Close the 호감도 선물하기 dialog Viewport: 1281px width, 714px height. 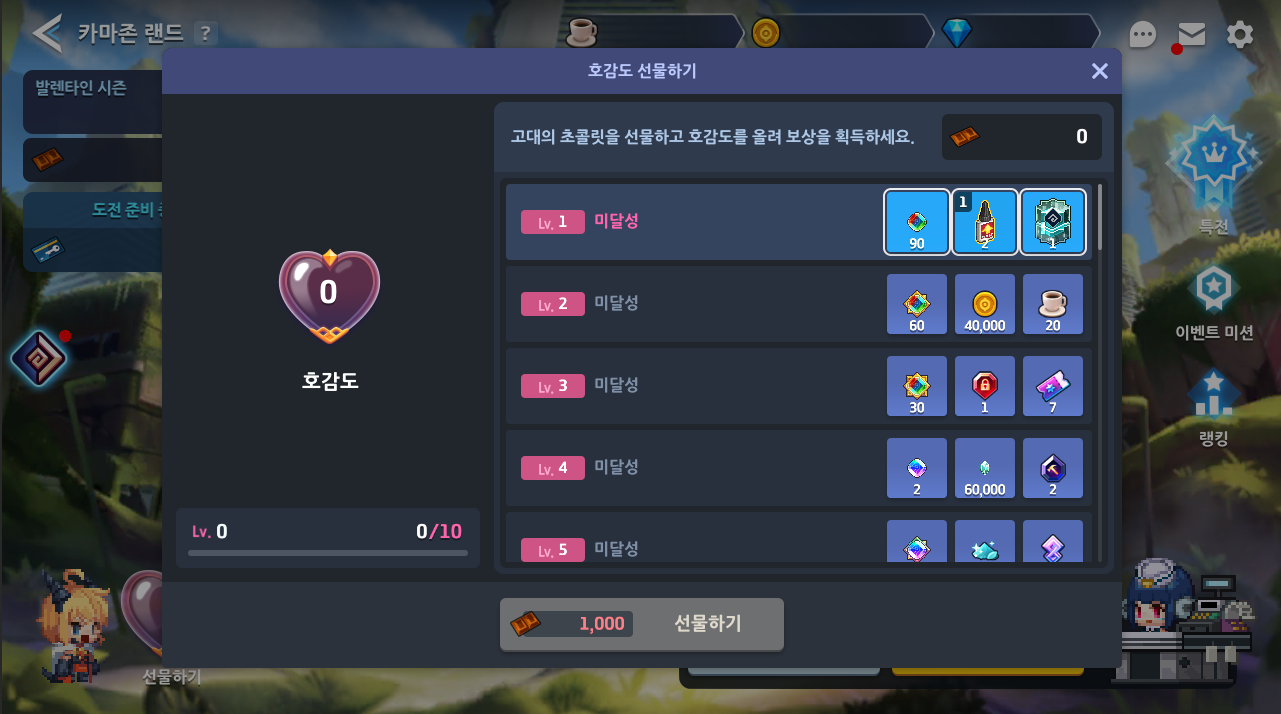coord(1100,71)
